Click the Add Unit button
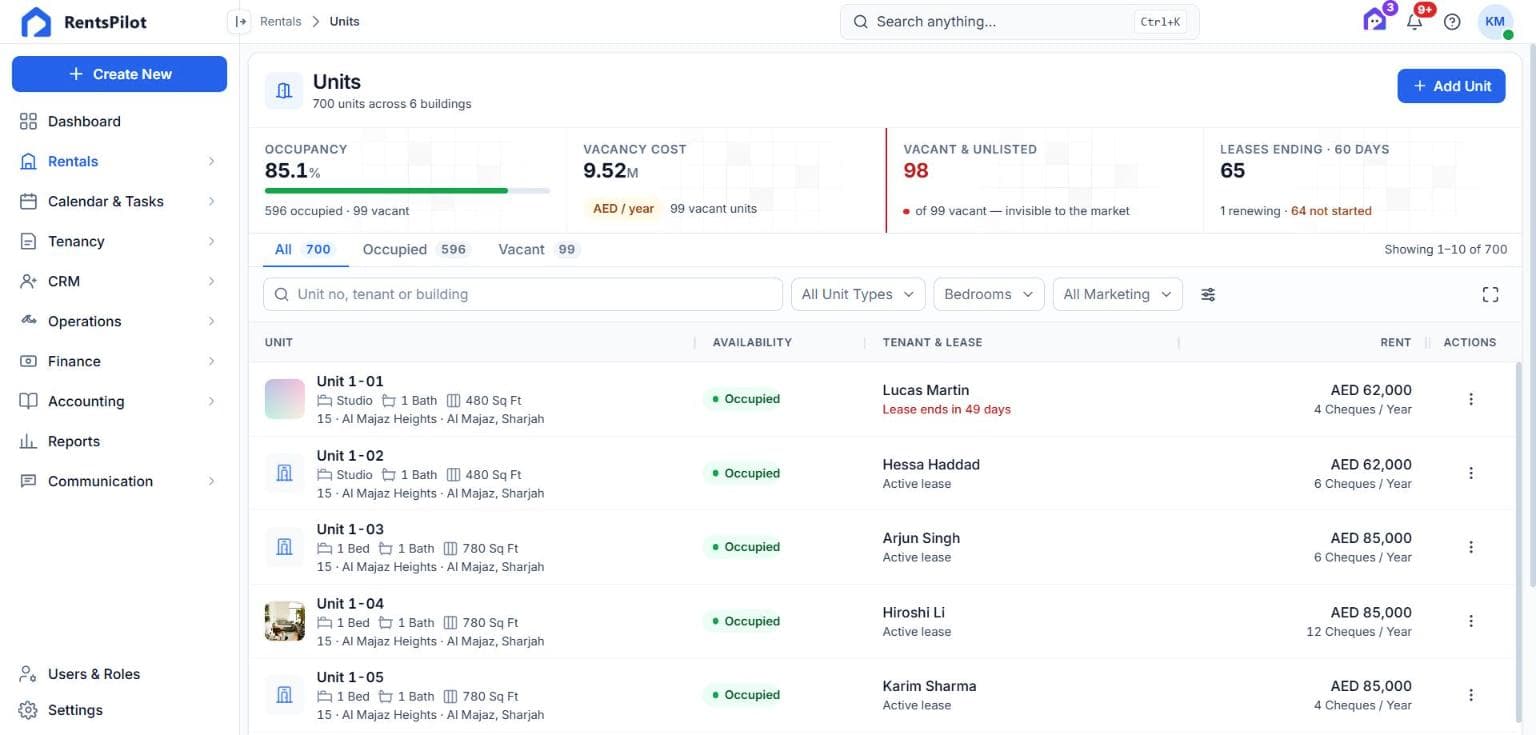Image resolution: width=1536 pixels, height=735 pixels. tap(1451, 86)
